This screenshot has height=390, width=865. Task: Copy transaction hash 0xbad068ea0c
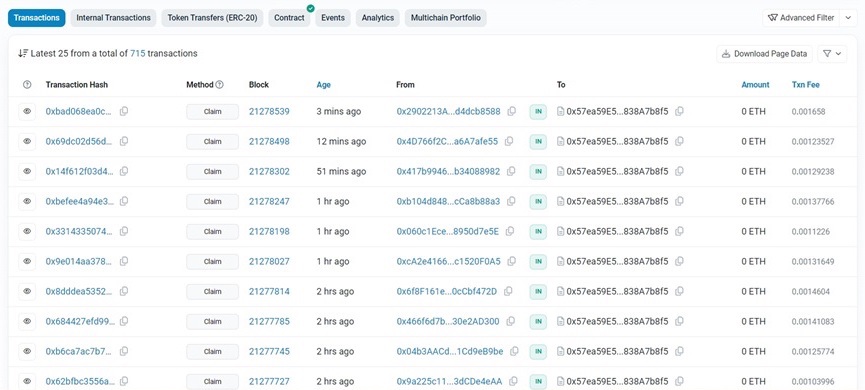124,111
